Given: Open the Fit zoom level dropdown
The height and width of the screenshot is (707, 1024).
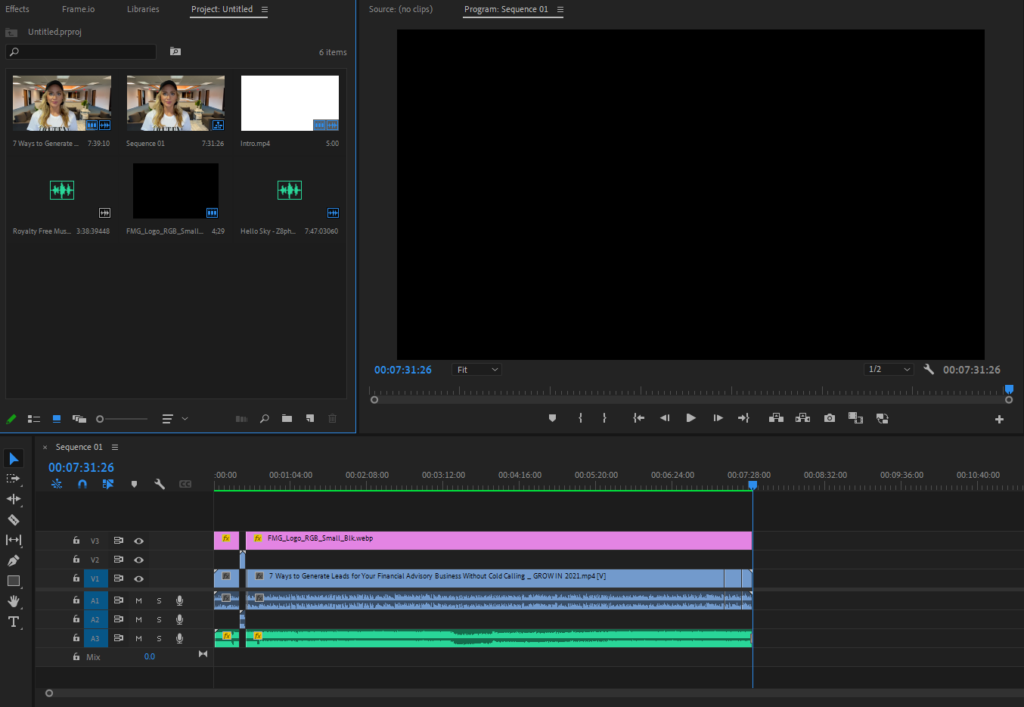Looking at the screenshot, I should [x=477, y=369].
